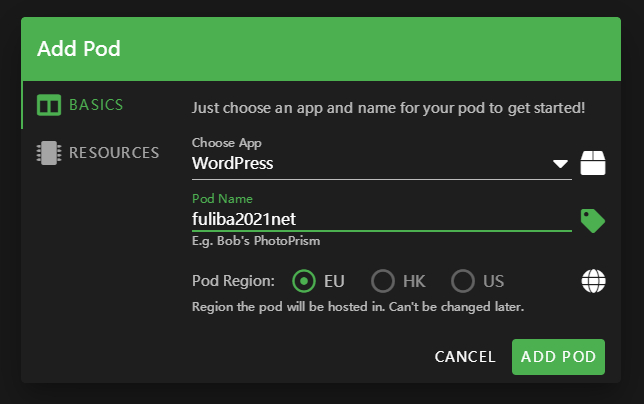644x404 pixels.
Task: Click the green tag icon by Pod Name
Action: pos(593,221)
